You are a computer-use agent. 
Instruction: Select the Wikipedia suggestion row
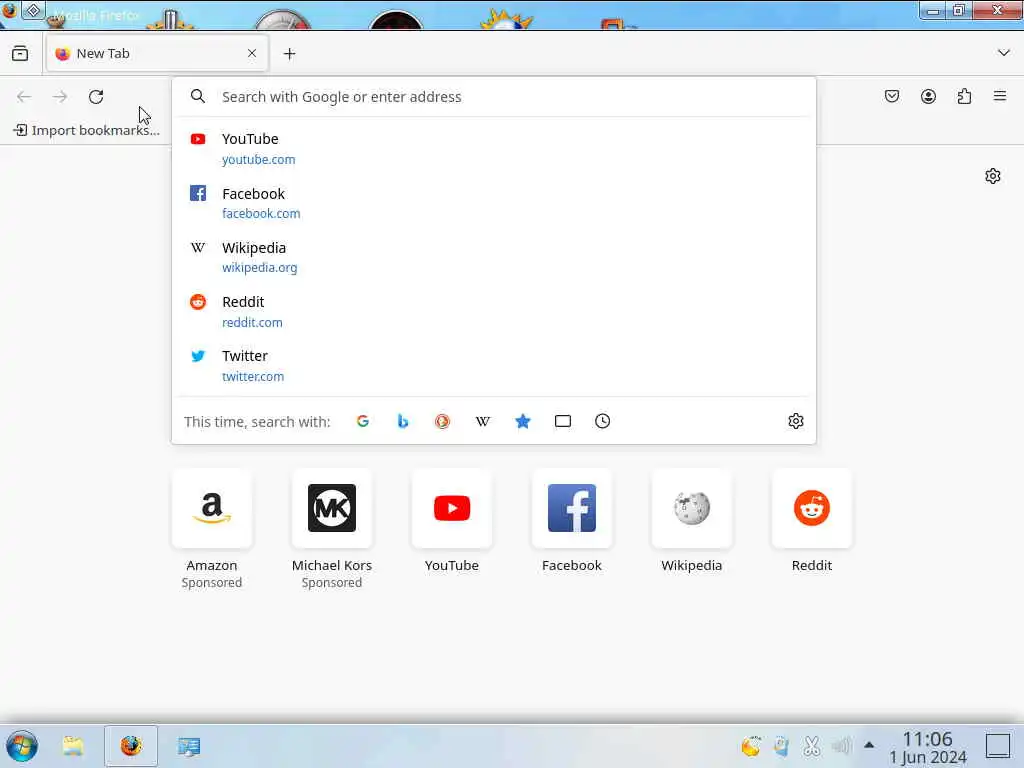click(494, 257)
